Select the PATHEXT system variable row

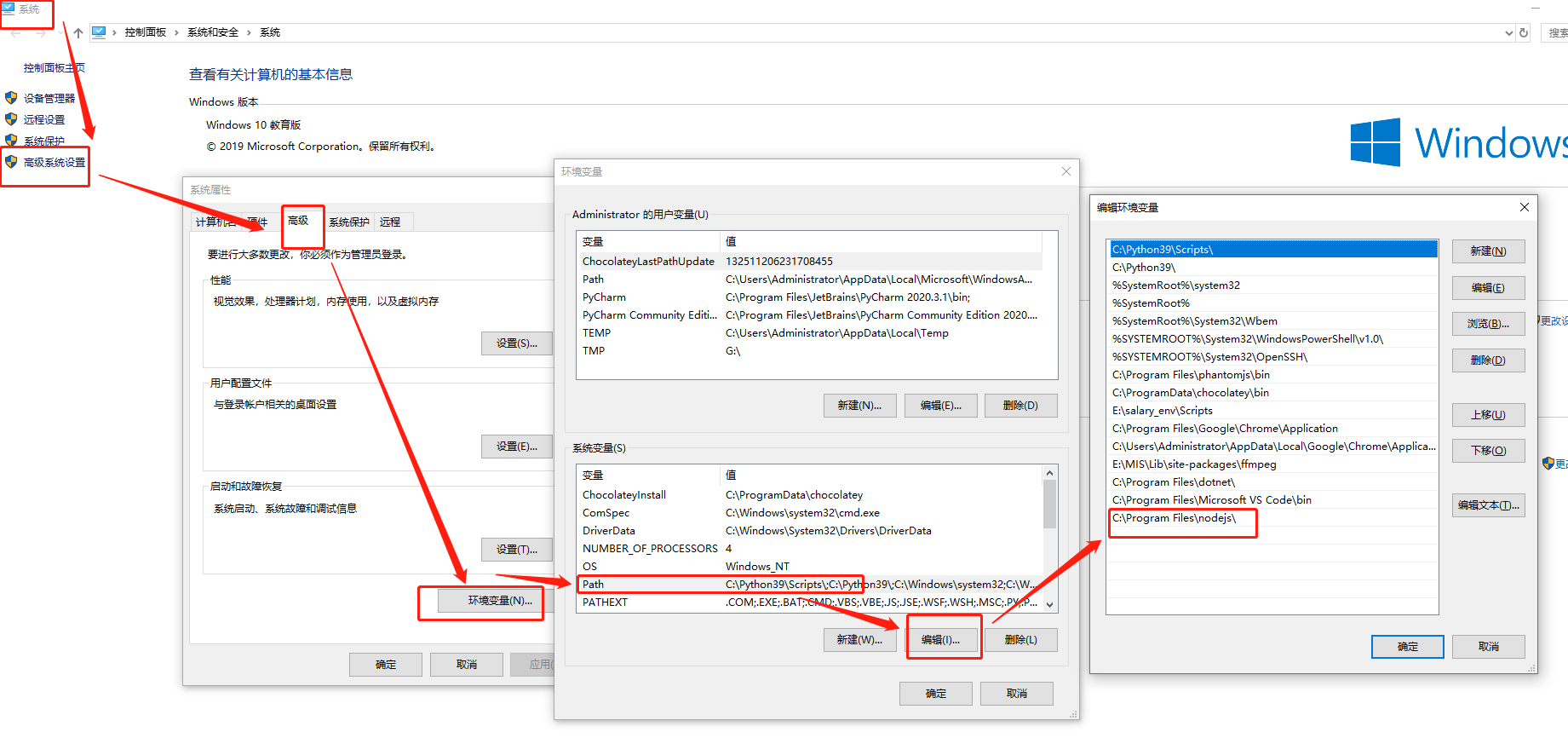point(809,603)
